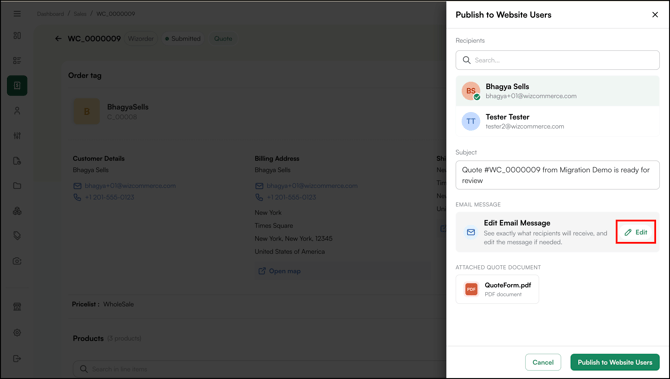Open the QuoteForm.pdf attachment
The image size is (670, 379).
click(x=497, y=289)
